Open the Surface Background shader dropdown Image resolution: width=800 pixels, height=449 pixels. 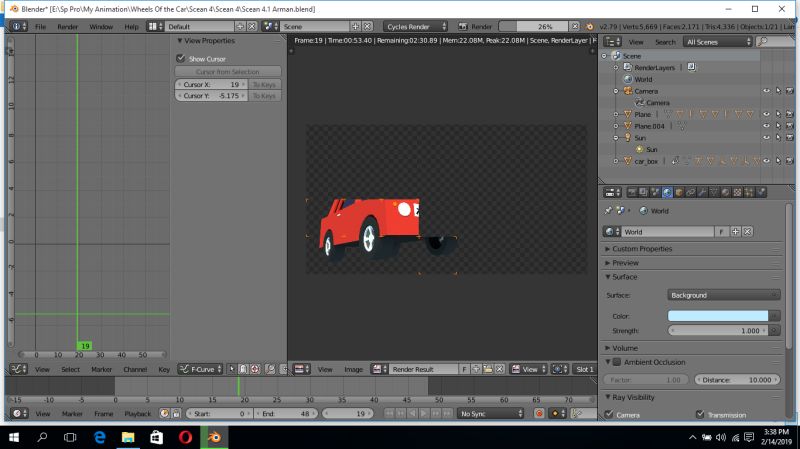coord(724,295)
